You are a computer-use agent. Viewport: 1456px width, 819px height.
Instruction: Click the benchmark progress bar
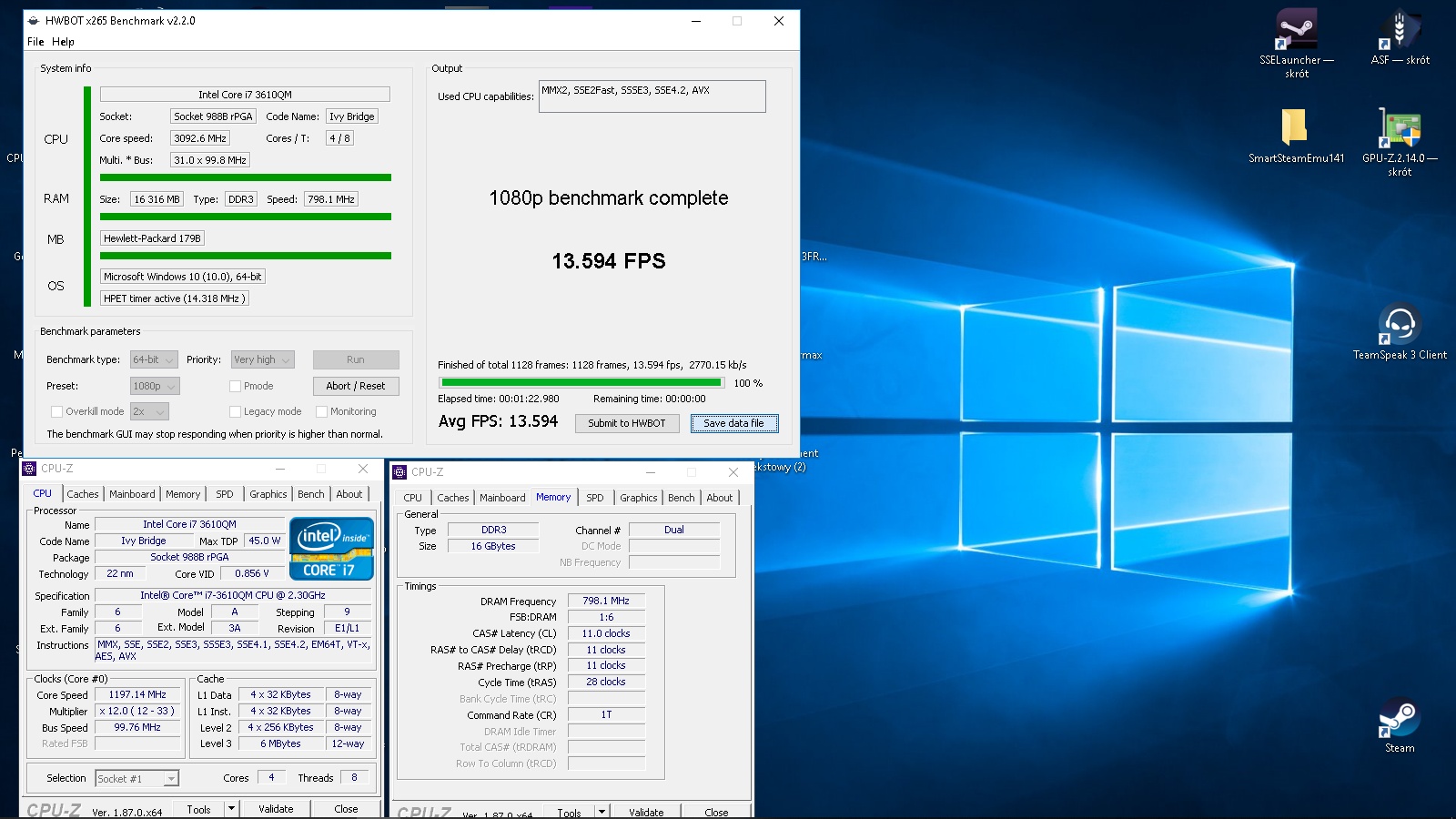581,383
